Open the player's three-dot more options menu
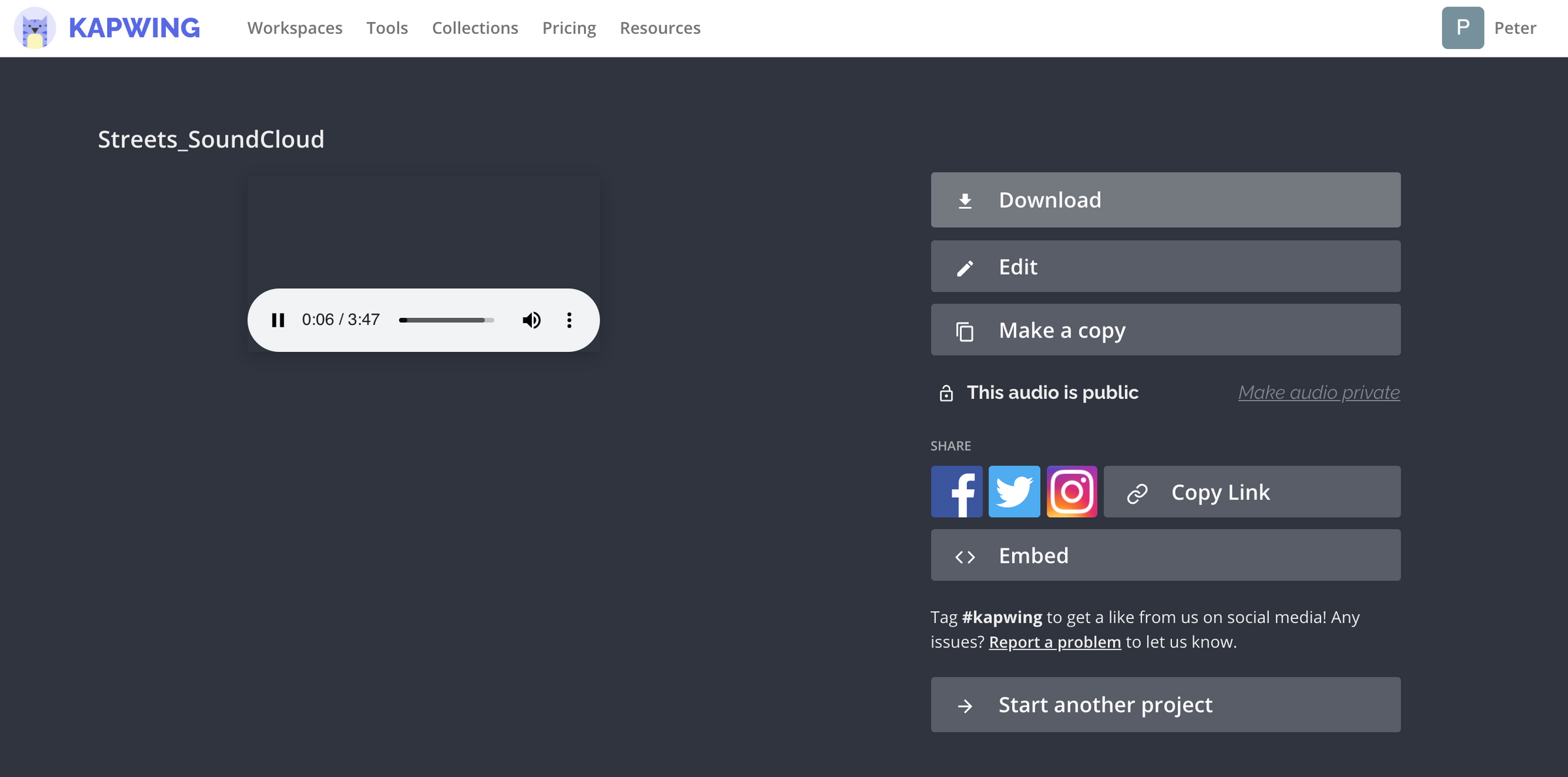The height and width of the screenshot is (777, 1568). click(x=569, y=320)
